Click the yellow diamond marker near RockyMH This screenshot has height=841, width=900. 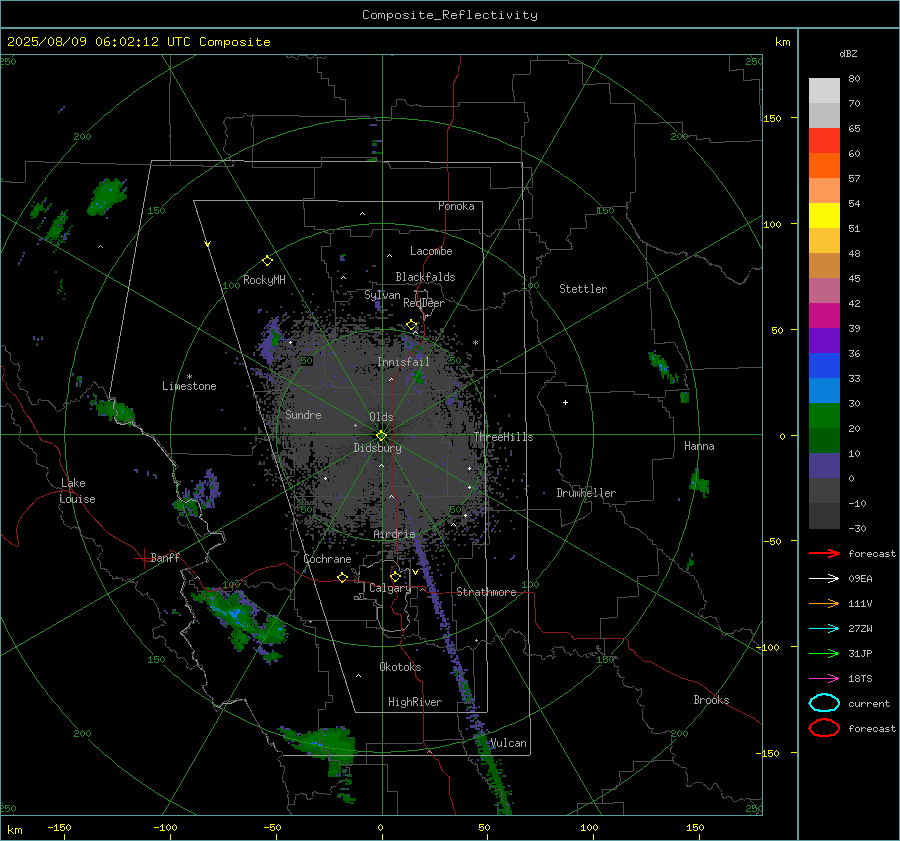click(x=267, y=261)
